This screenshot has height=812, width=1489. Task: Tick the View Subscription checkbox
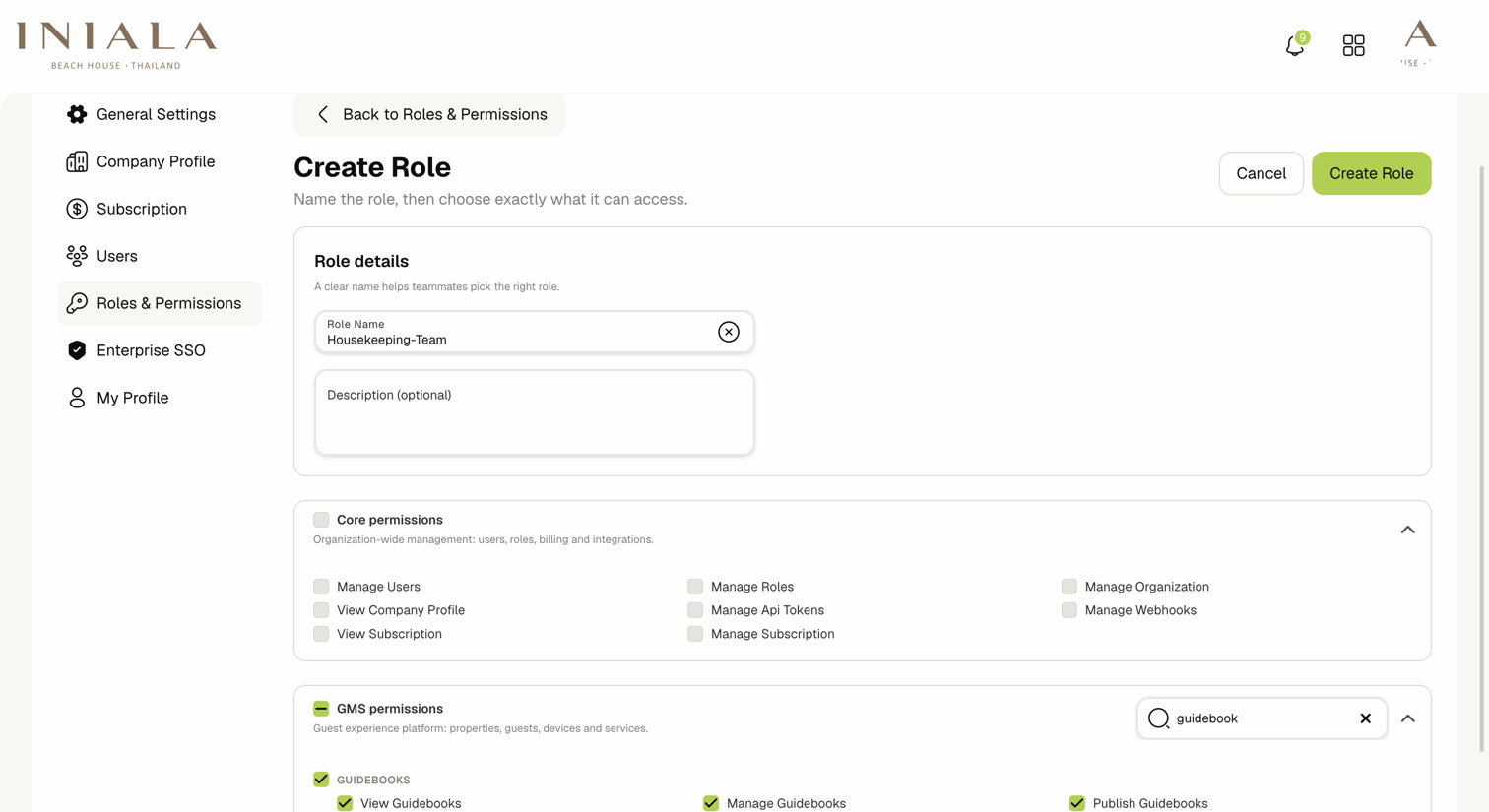321,634
